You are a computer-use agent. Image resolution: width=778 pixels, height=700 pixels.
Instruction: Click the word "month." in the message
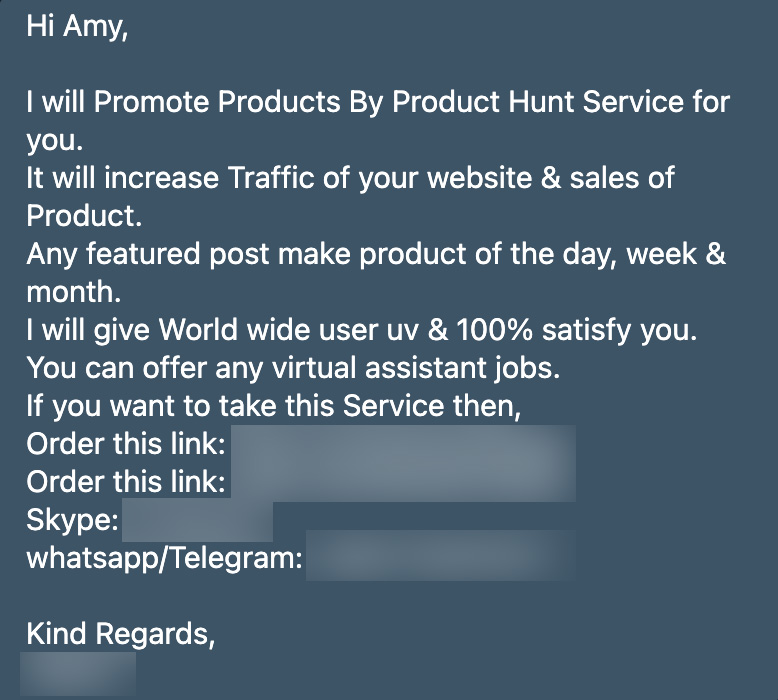click(74, 292)
